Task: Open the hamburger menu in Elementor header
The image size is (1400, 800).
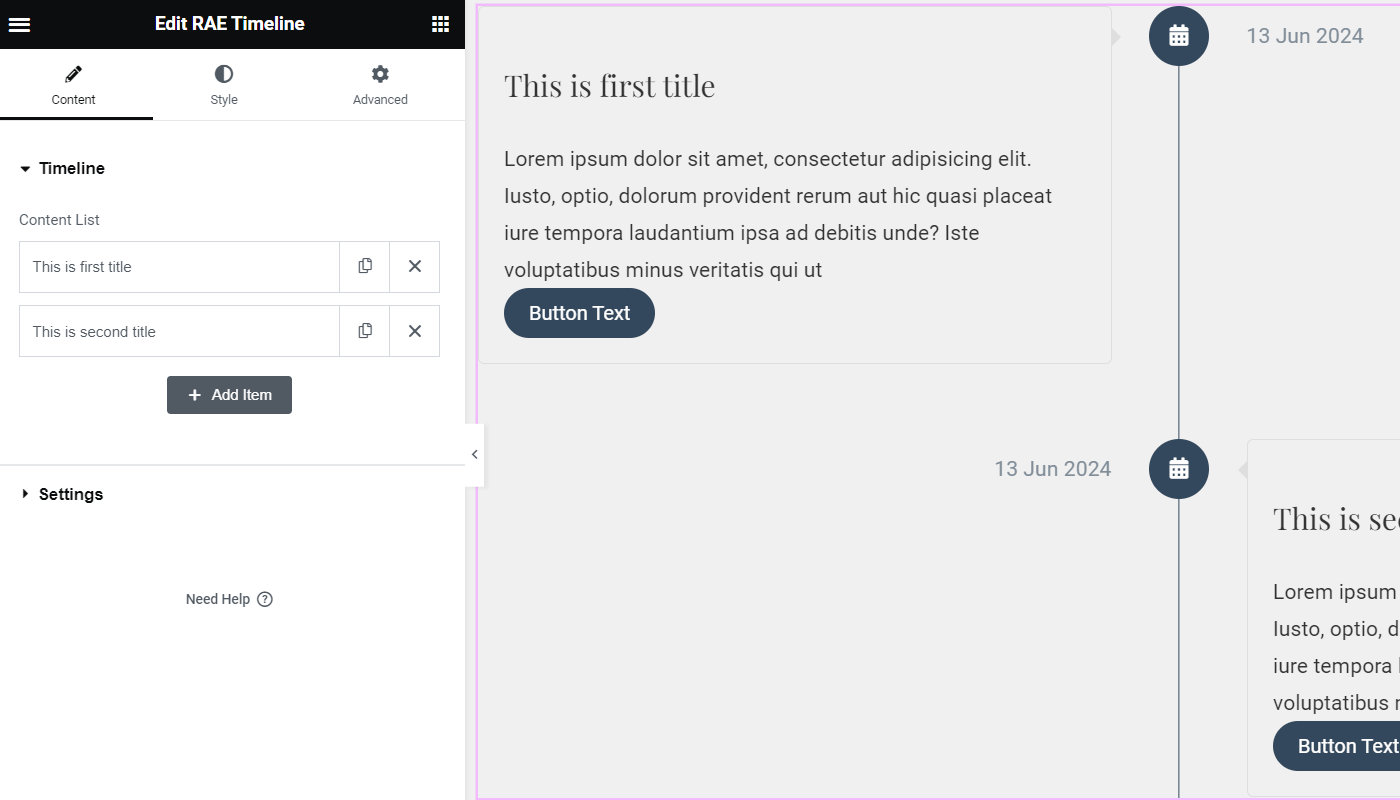Action: tap(19, 24)
